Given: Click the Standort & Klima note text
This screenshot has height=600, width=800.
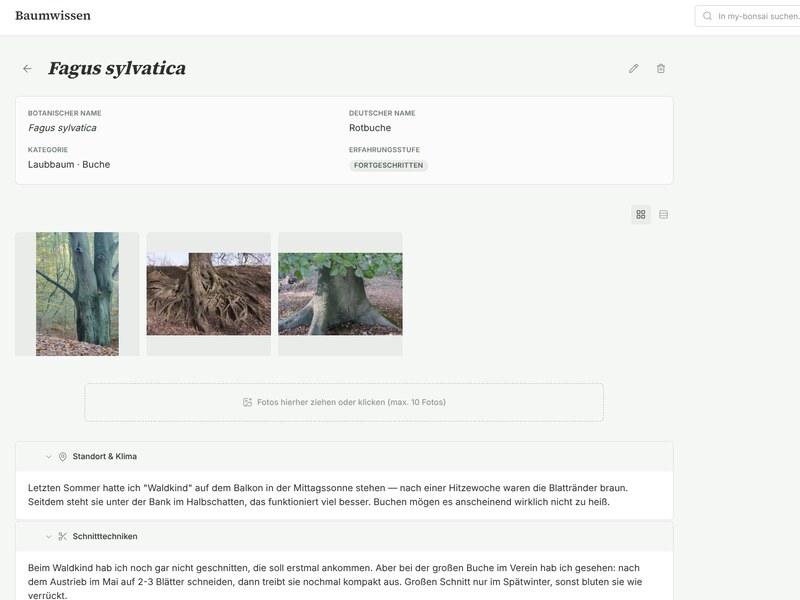Looking at the screenshot, I should [x=328, y=495].
